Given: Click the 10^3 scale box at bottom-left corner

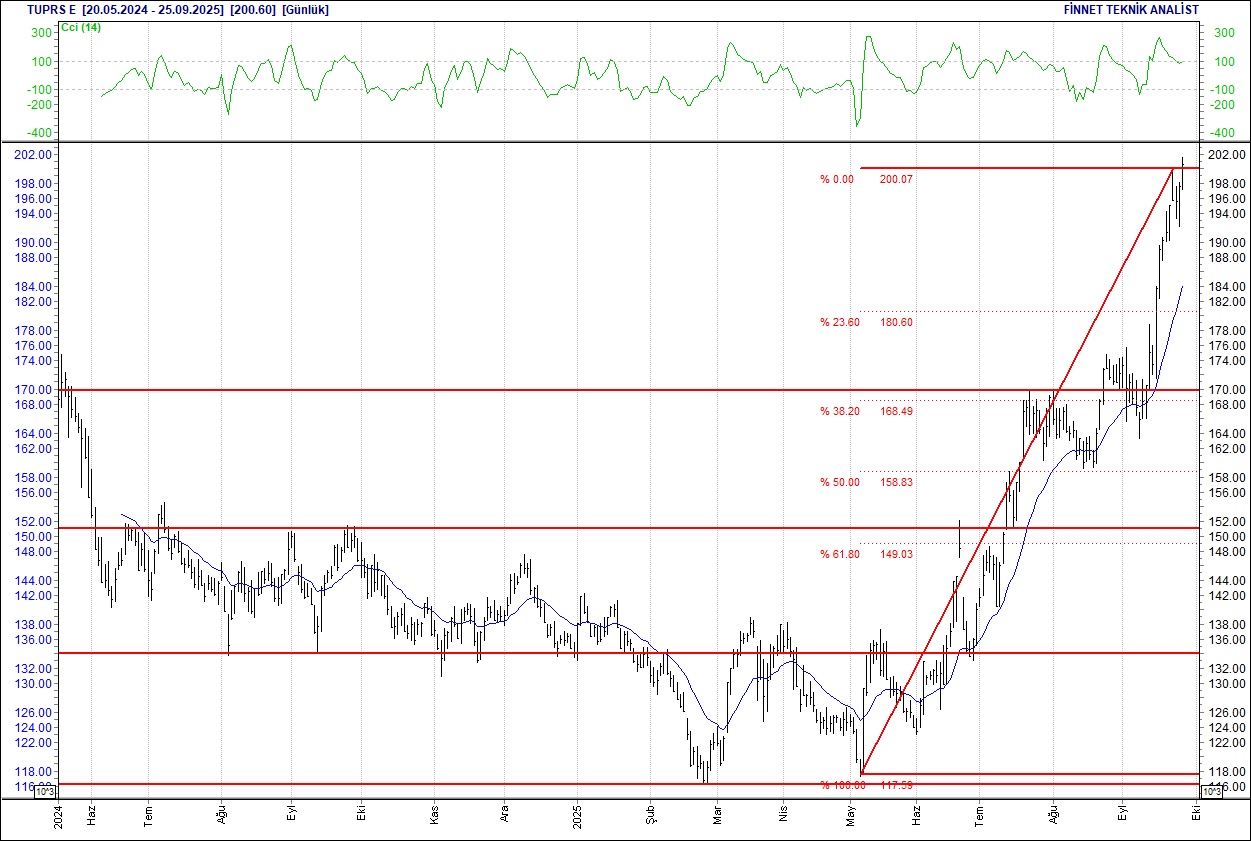Looking at the screenshot, I should pyautogui.click(x=47, y=791).
